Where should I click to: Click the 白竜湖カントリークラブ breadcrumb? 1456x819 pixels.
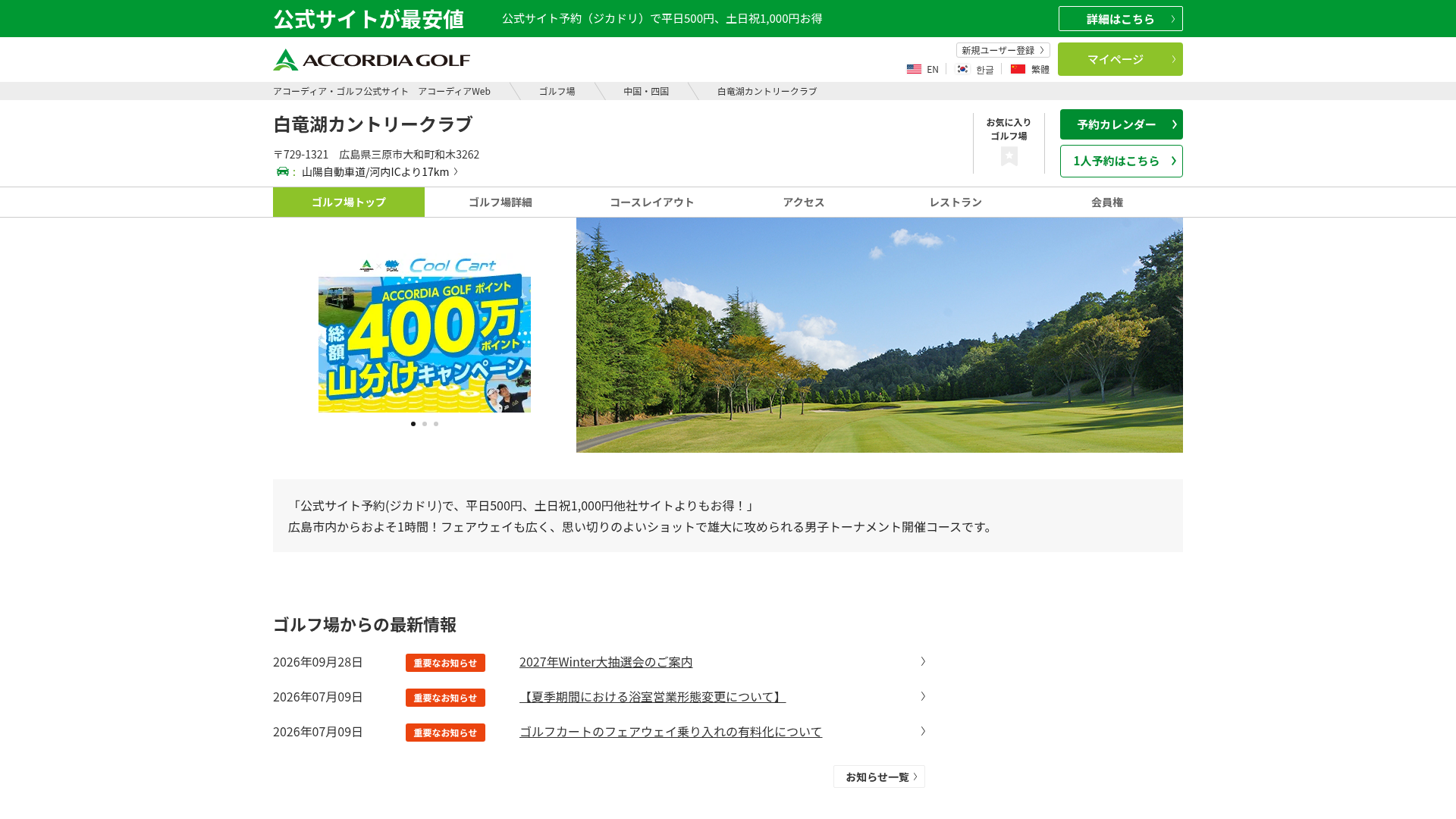[767, 91]
